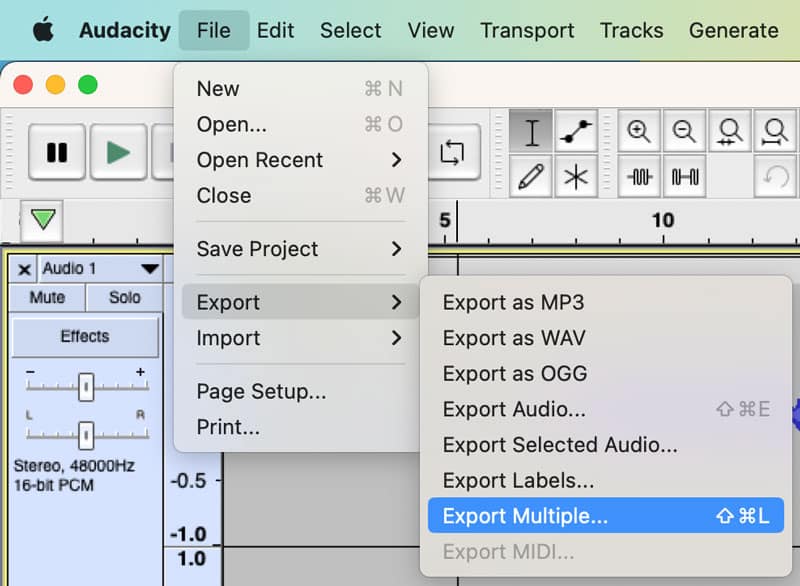Image resolution: width=800 pixels, height=586 pixels.
Task: Select the Draw (pencil) tool
Action: (531, 176)
